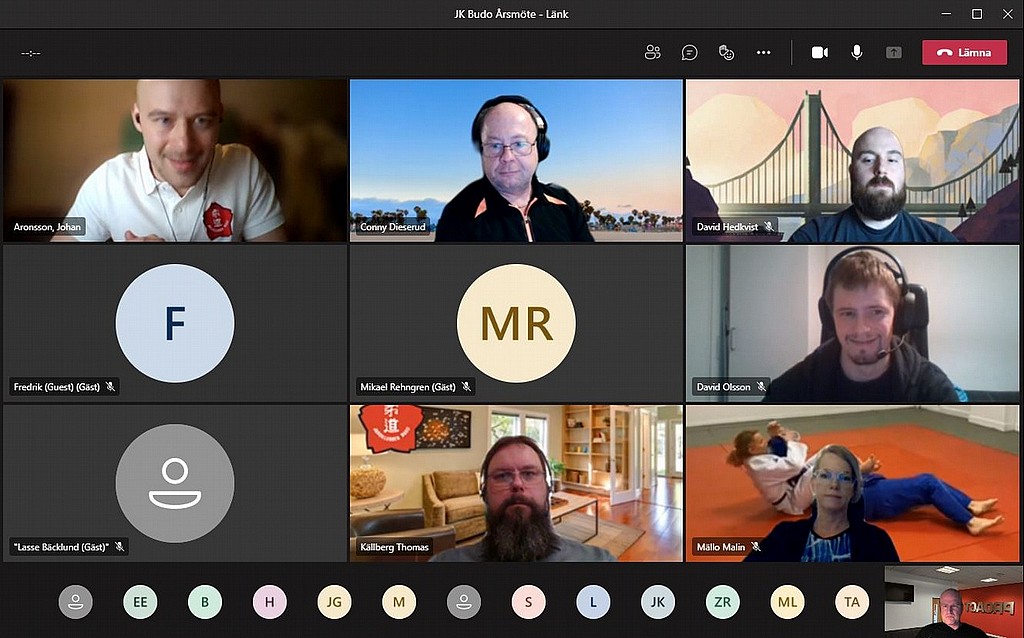Click the muted mic icon beside David Hedkvist

769,227
